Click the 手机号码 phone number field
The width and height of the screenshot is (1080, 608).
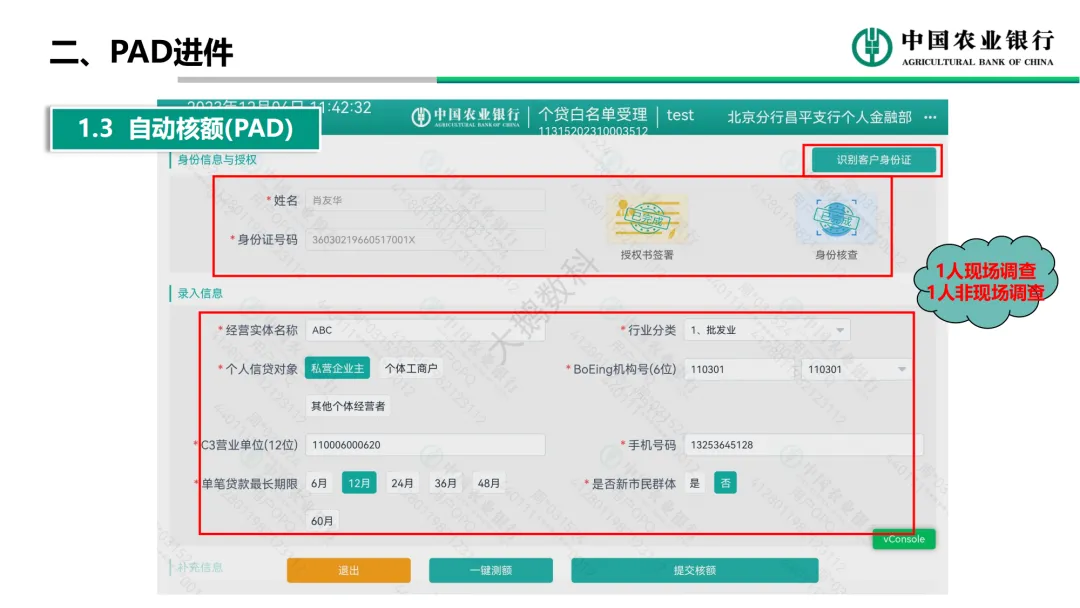[x=803, y=445]
